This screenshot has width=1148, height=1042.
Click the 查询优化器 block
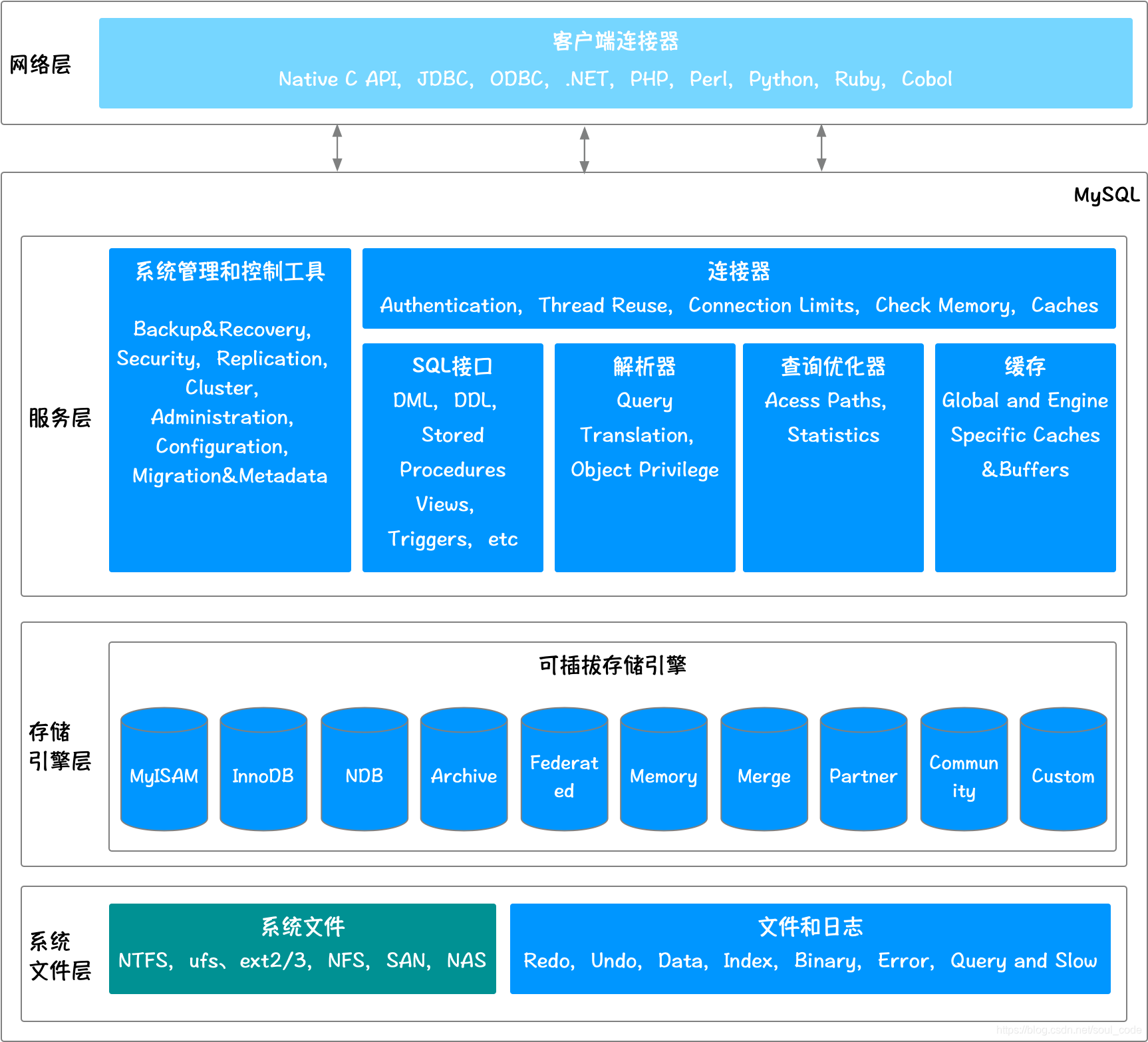[x=833, y=457]
